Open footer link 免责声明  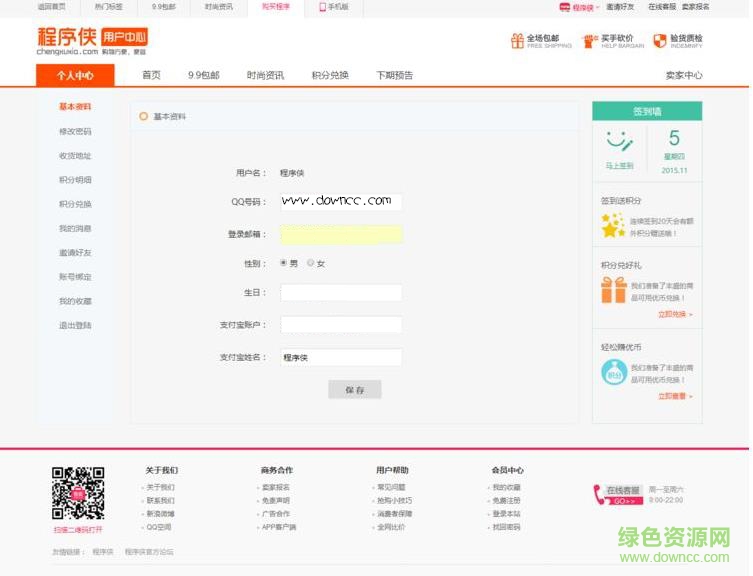coord(276,501)
